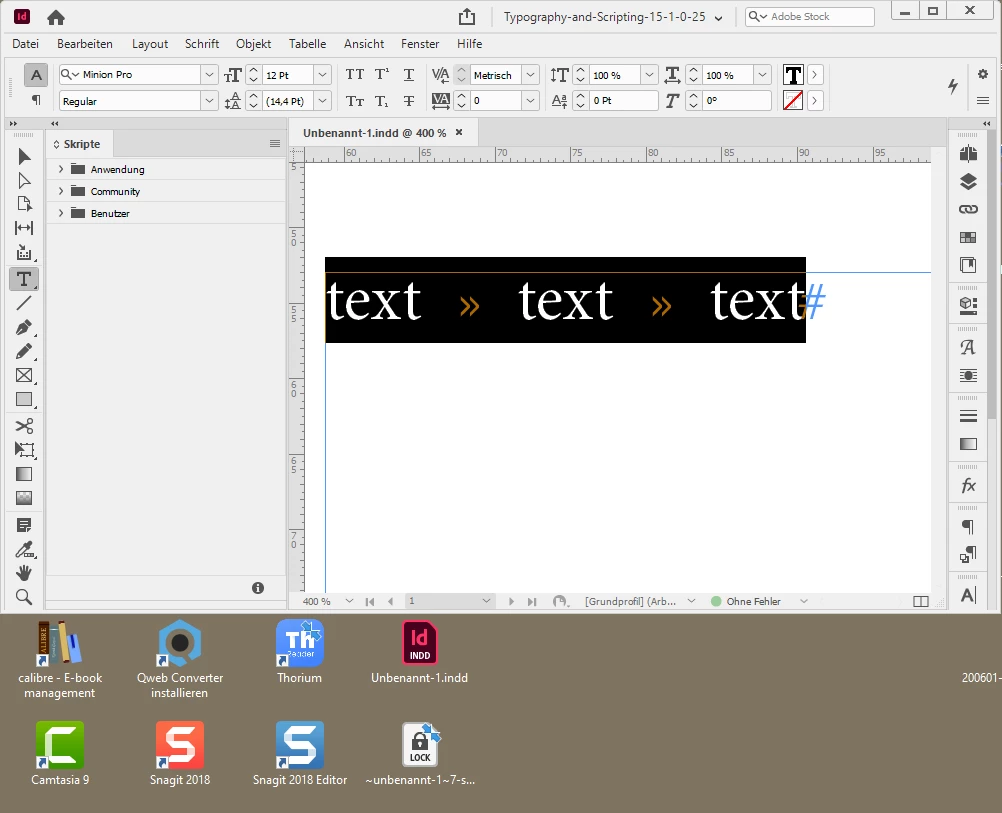Open the Layers panel icon
1002x813 pixels.
point(968,182)
